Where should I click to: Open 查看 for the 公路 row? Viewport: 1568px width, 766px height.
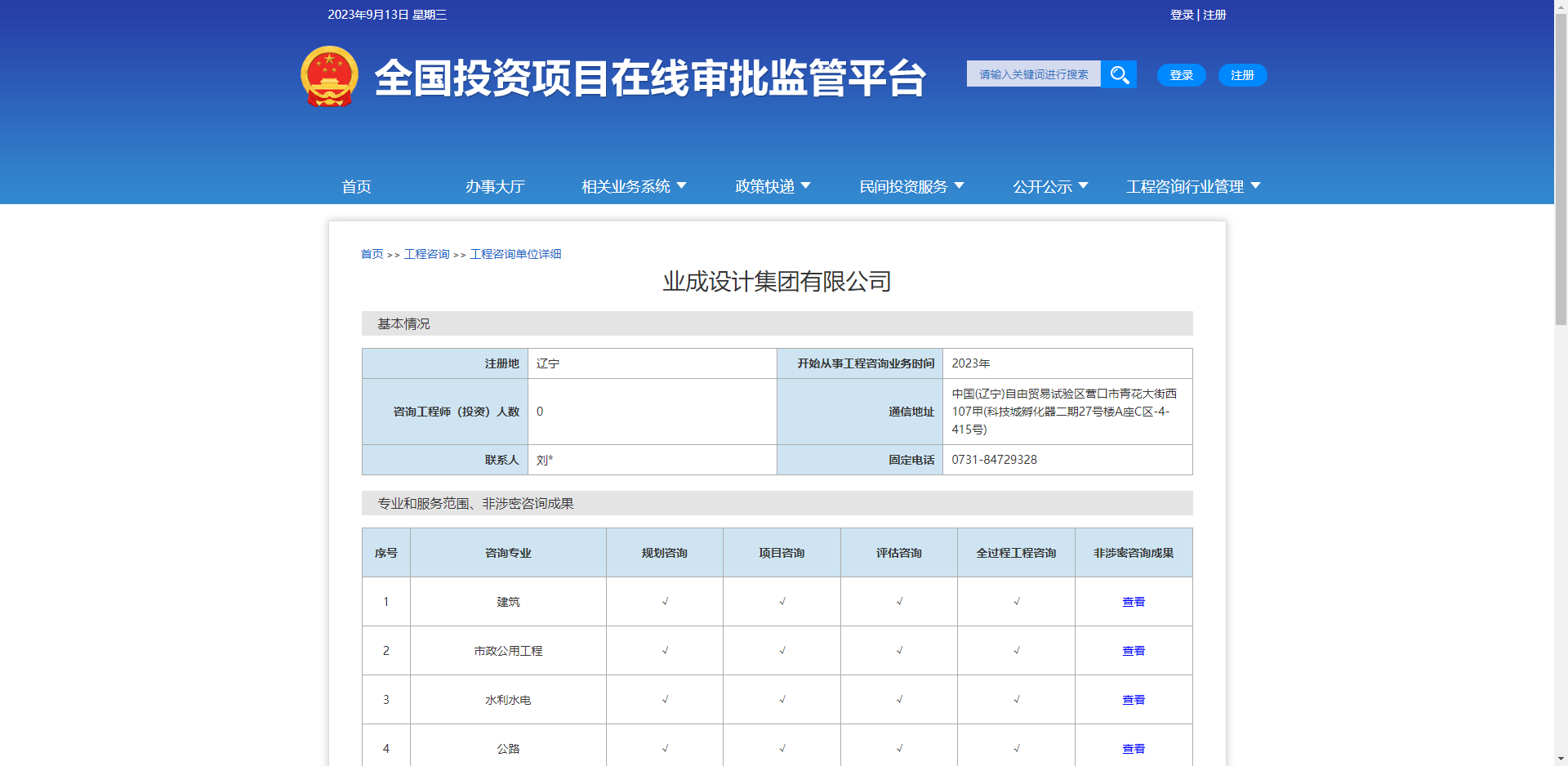tap(1134, 748)
